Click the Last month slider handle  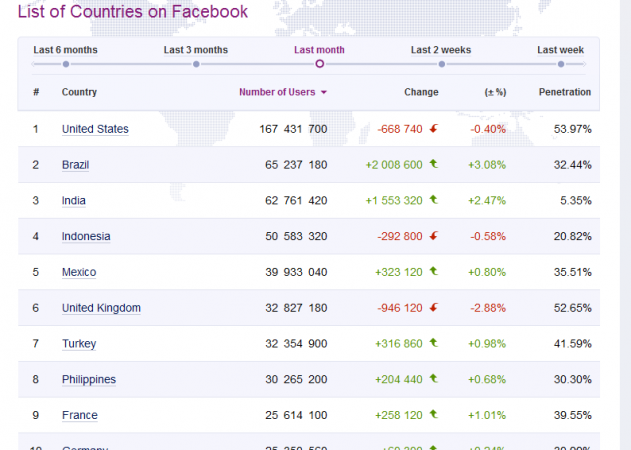pos(320,64)
